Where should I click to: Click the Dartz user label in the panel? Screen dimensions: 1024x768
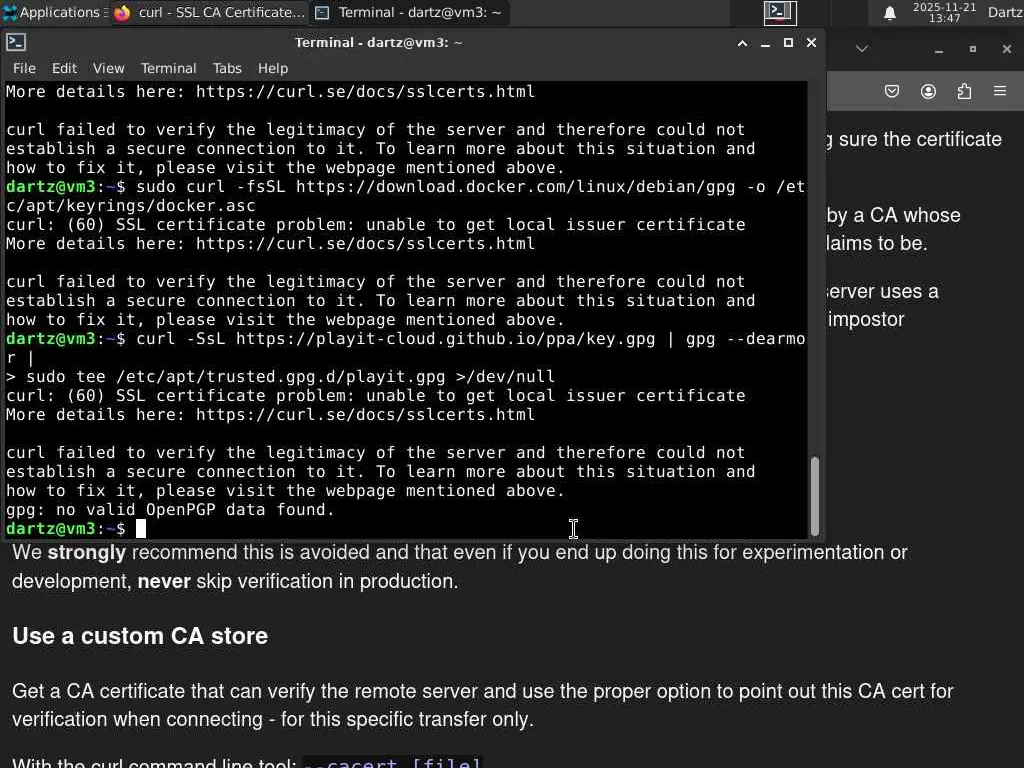(x=1004, y=12)
